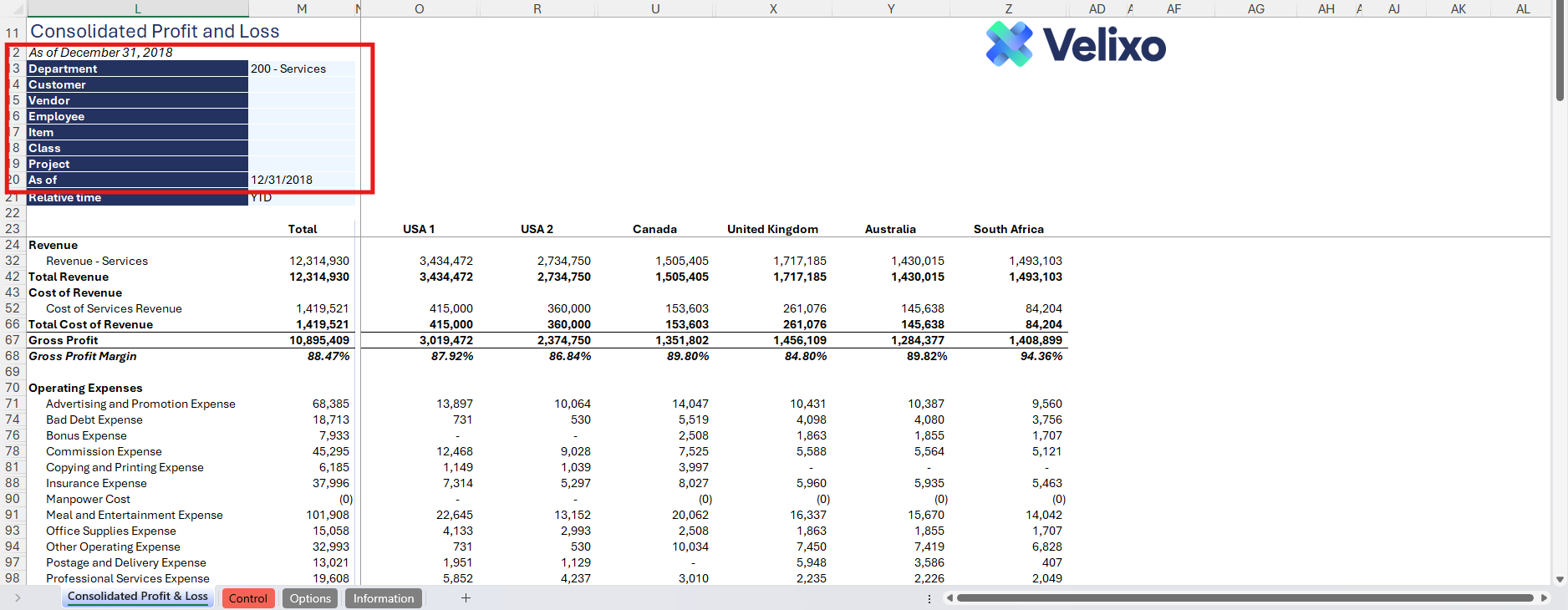
Task: Select the Consolidated Profit & Loss tab
Action: tap(138, 597)
